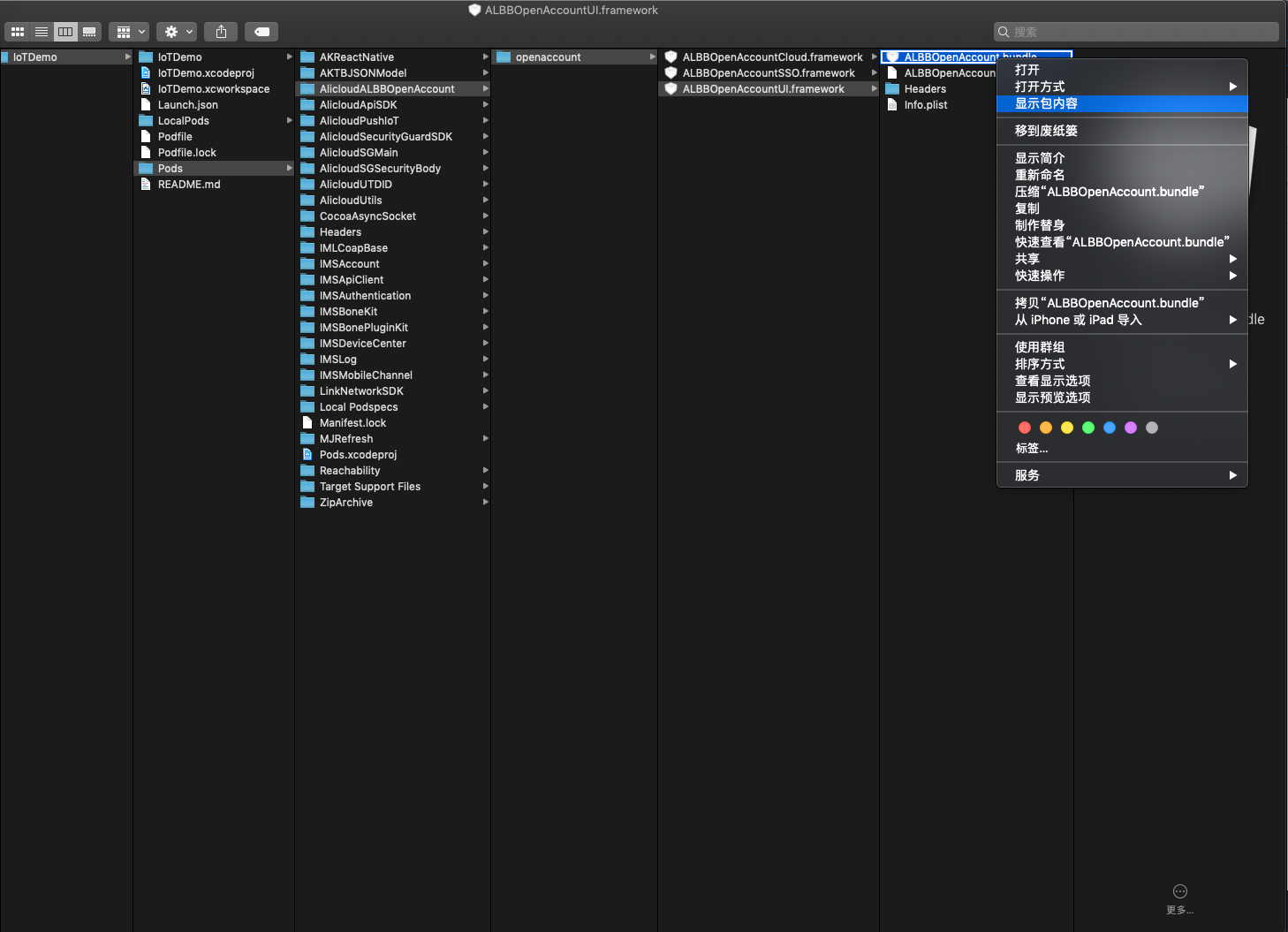The height and width of the screenshot is (932, 1288).
Task: Click the Info.plist file icon
Action: point(892,105)
